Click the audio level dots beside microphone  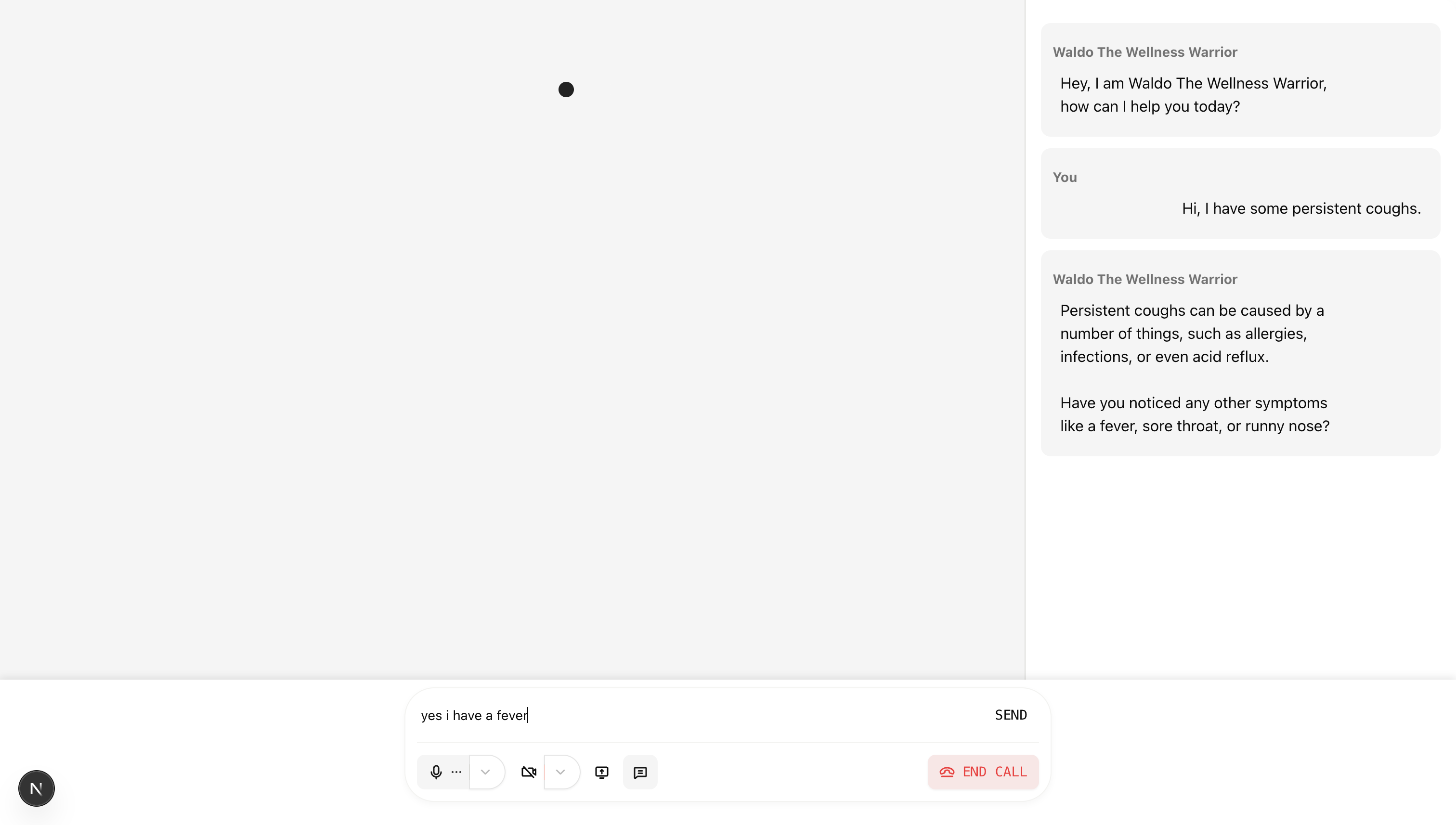(456, 772)
